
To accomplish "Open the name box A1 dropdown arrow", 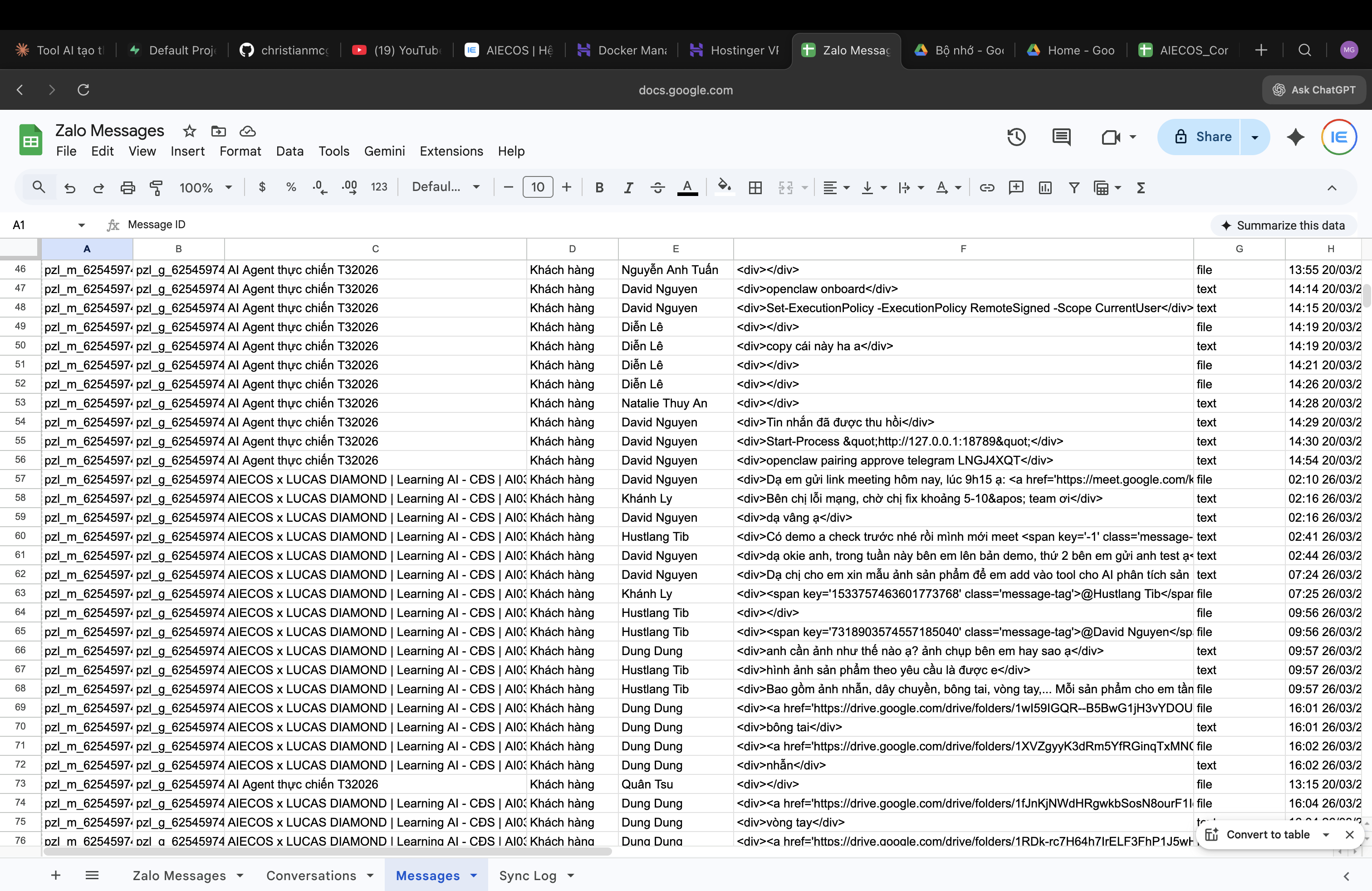I will pos(81,225).
